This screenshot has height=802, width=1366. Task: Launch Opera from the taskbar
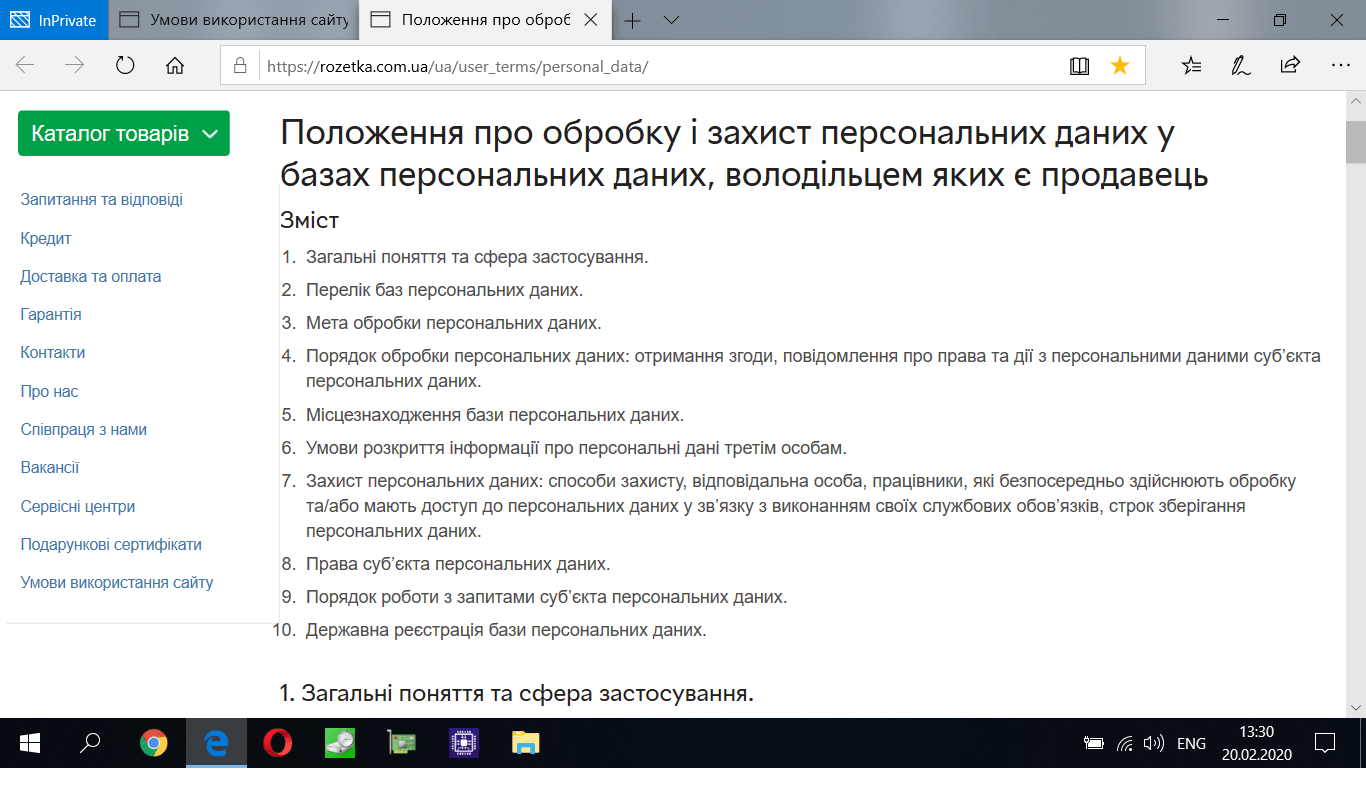tap(278, 743)
